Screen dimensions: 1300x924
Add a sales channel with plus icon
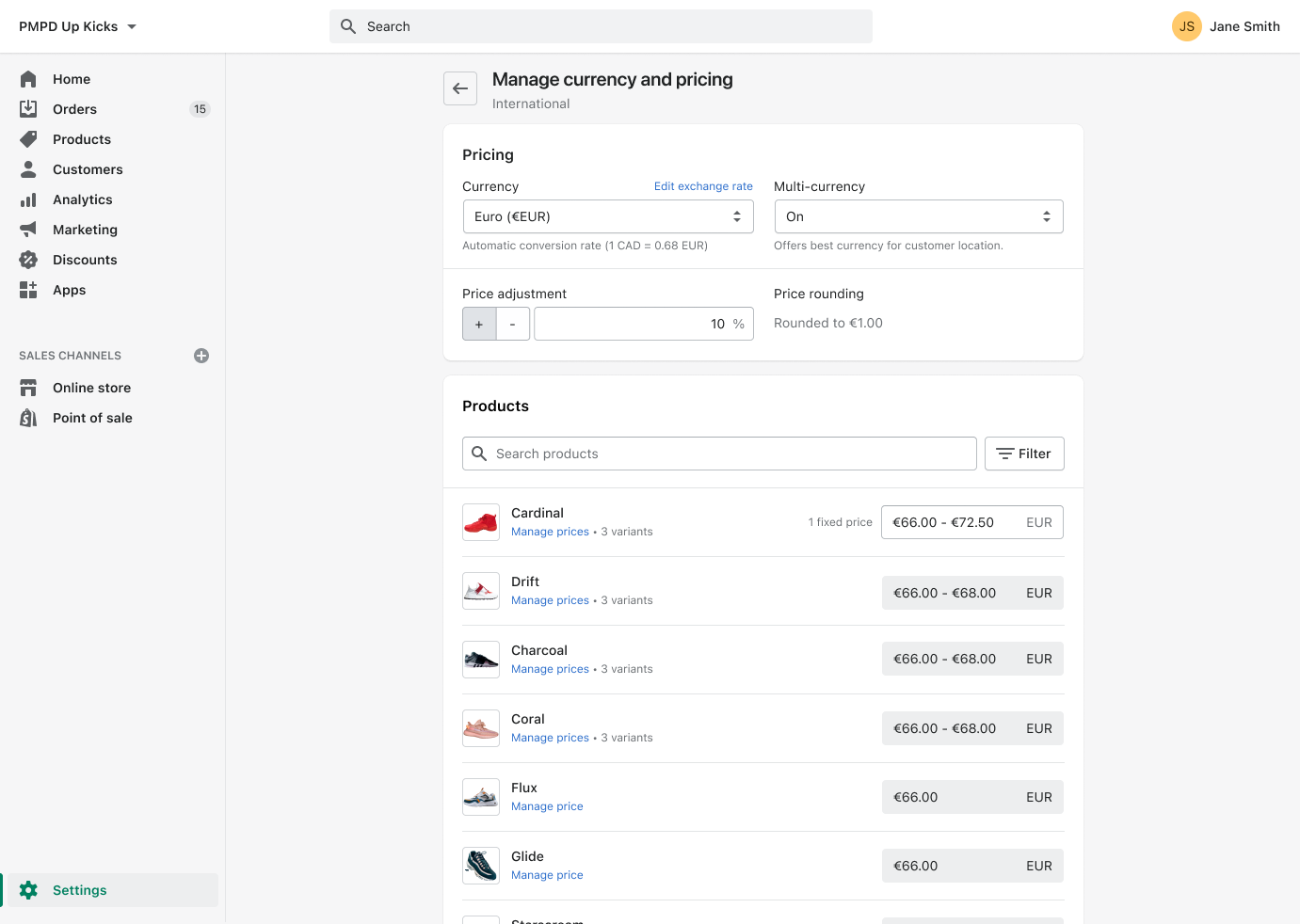coord(201,356)
